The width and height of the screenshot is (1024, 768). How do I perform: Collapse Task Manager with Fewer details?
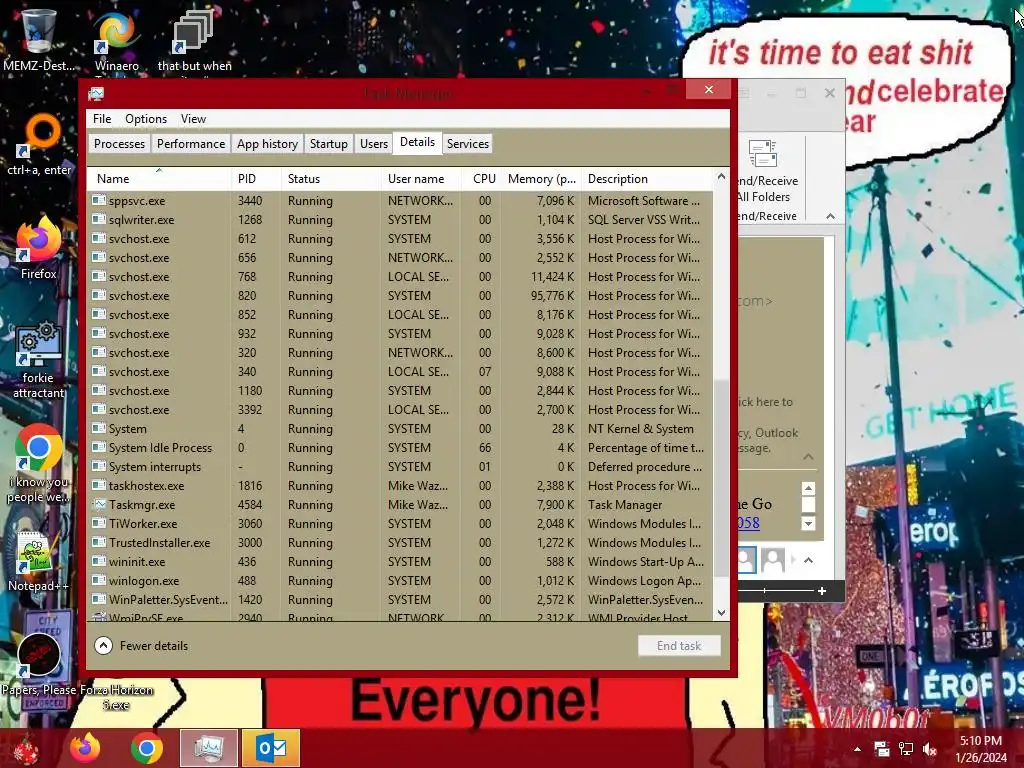click(x=141, y=646)
